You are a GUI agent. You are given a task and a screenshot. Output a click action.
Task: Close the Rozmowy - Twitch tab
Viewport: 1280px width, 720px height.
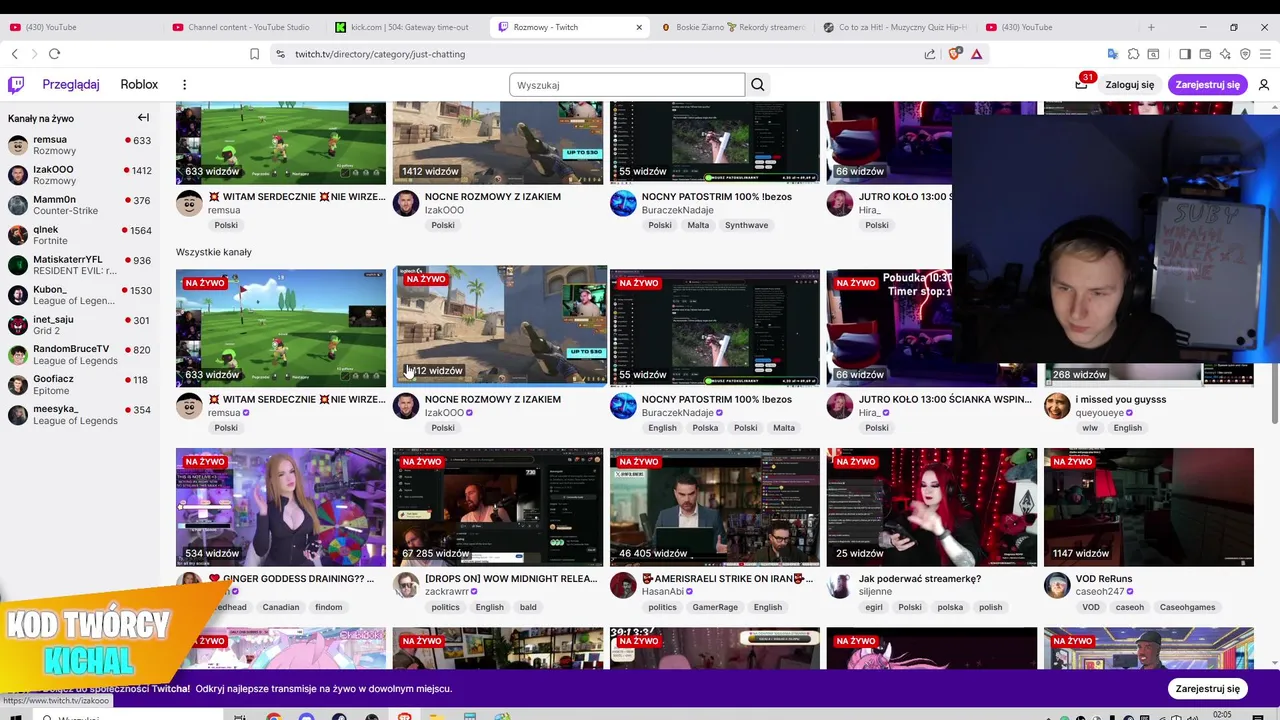[x=639, y=27]
